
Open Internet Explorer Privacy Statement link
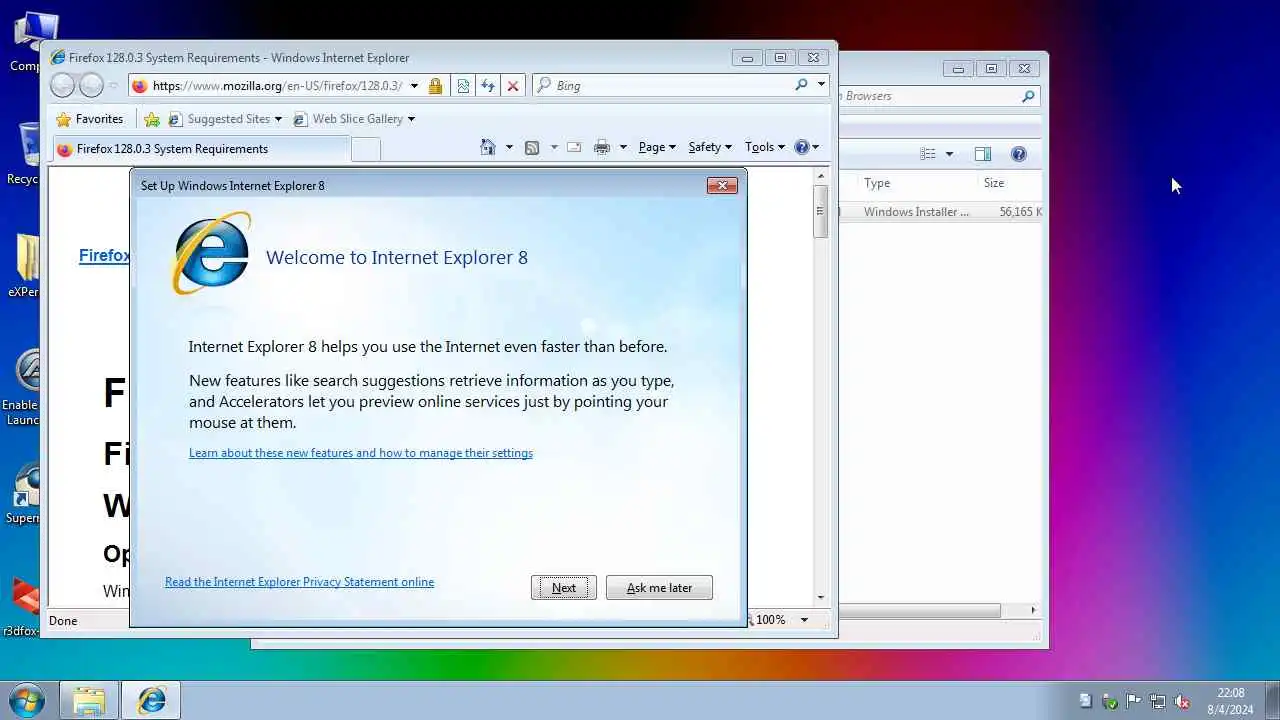pyautogui.click(x=299, y=582)
